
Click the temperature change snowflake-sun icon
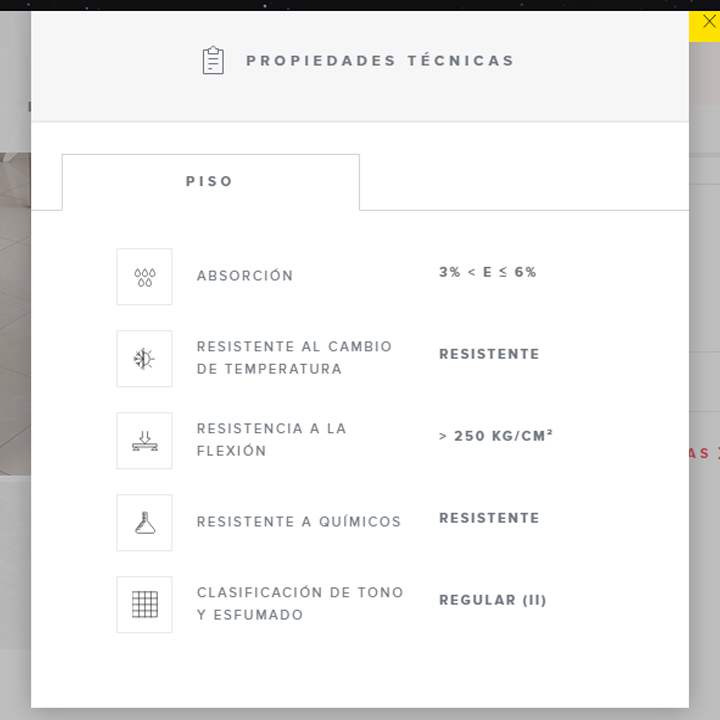pyautogui.click(x=145, y=359)
